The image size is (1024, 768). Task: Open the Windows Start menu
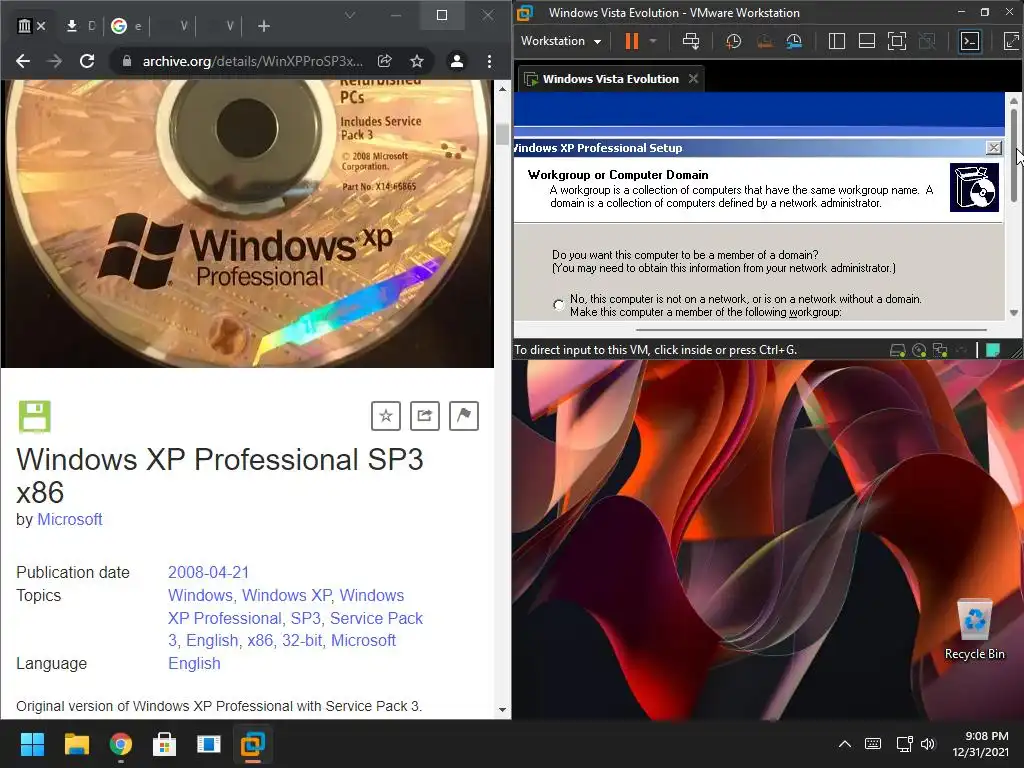click(x=32, y=744)
